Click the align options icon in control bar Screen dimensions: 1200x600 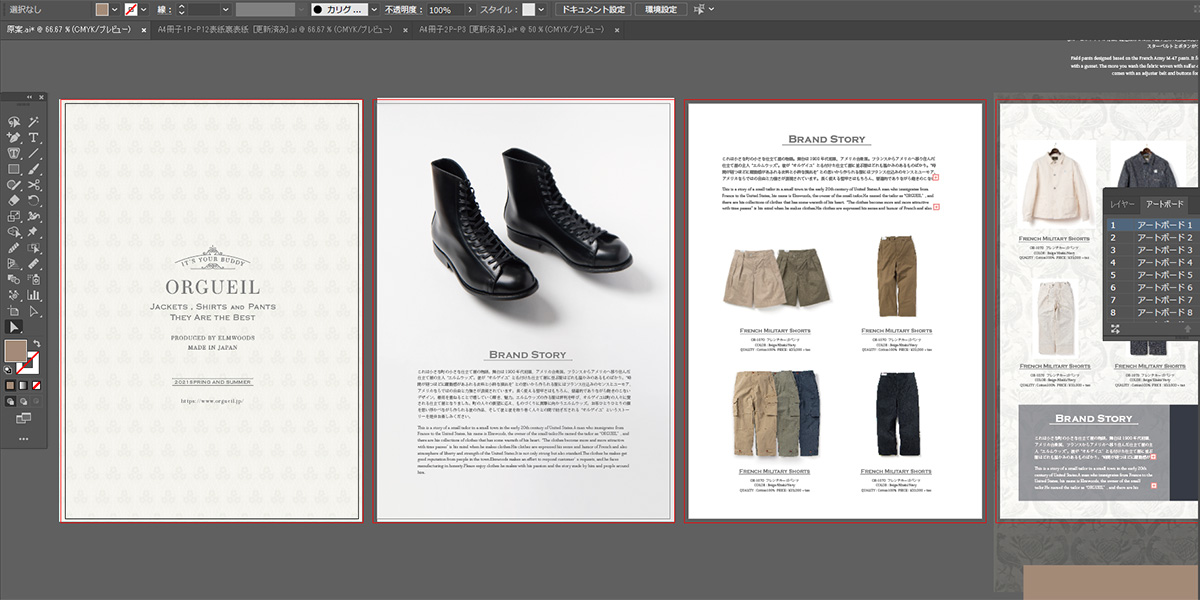(698, 9)
